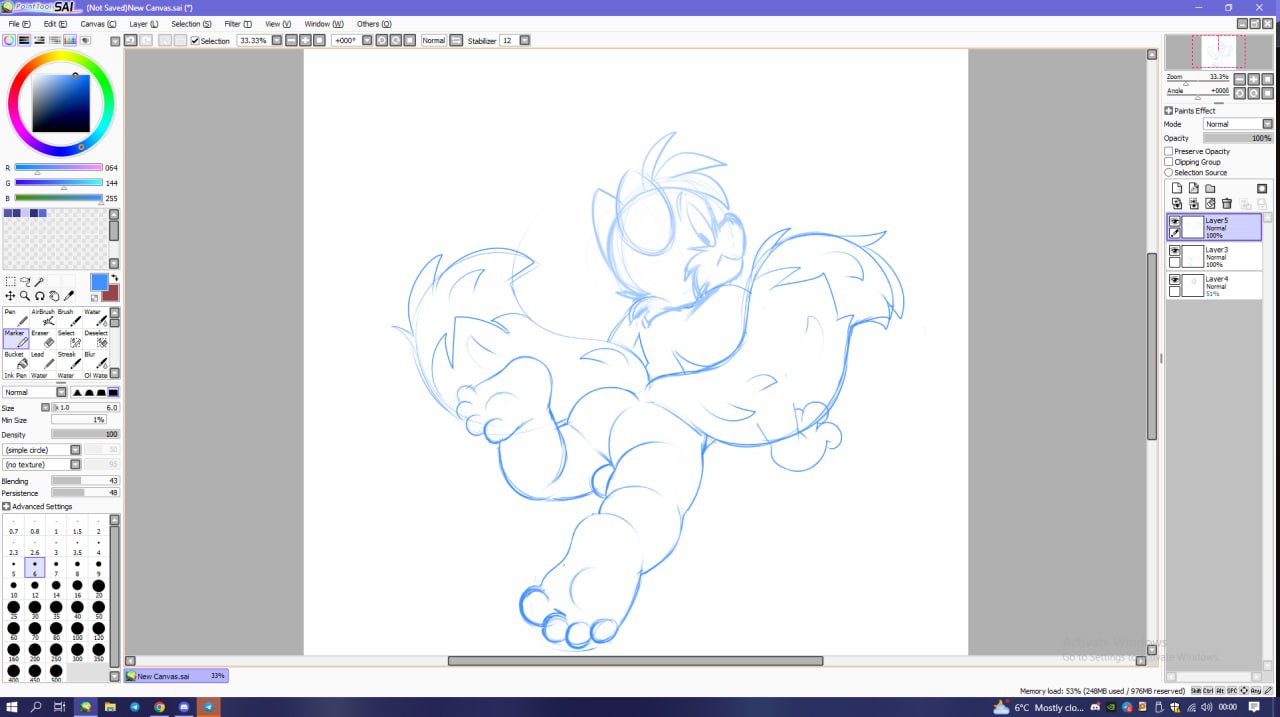Screen dimensions: 1280x717
Task: Activate the rectangular selection tool
Action: tap(10, 282)
